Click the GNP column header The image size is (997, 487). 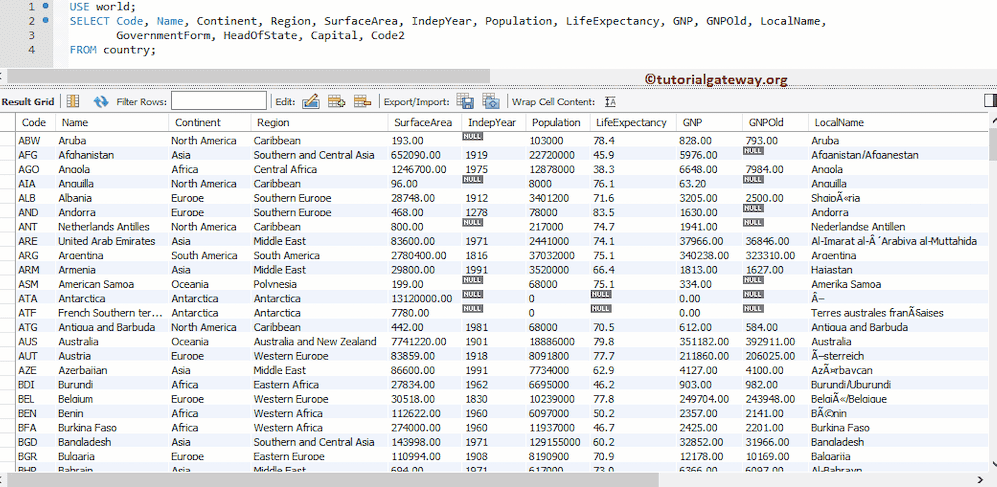click(x=708, y=123)
